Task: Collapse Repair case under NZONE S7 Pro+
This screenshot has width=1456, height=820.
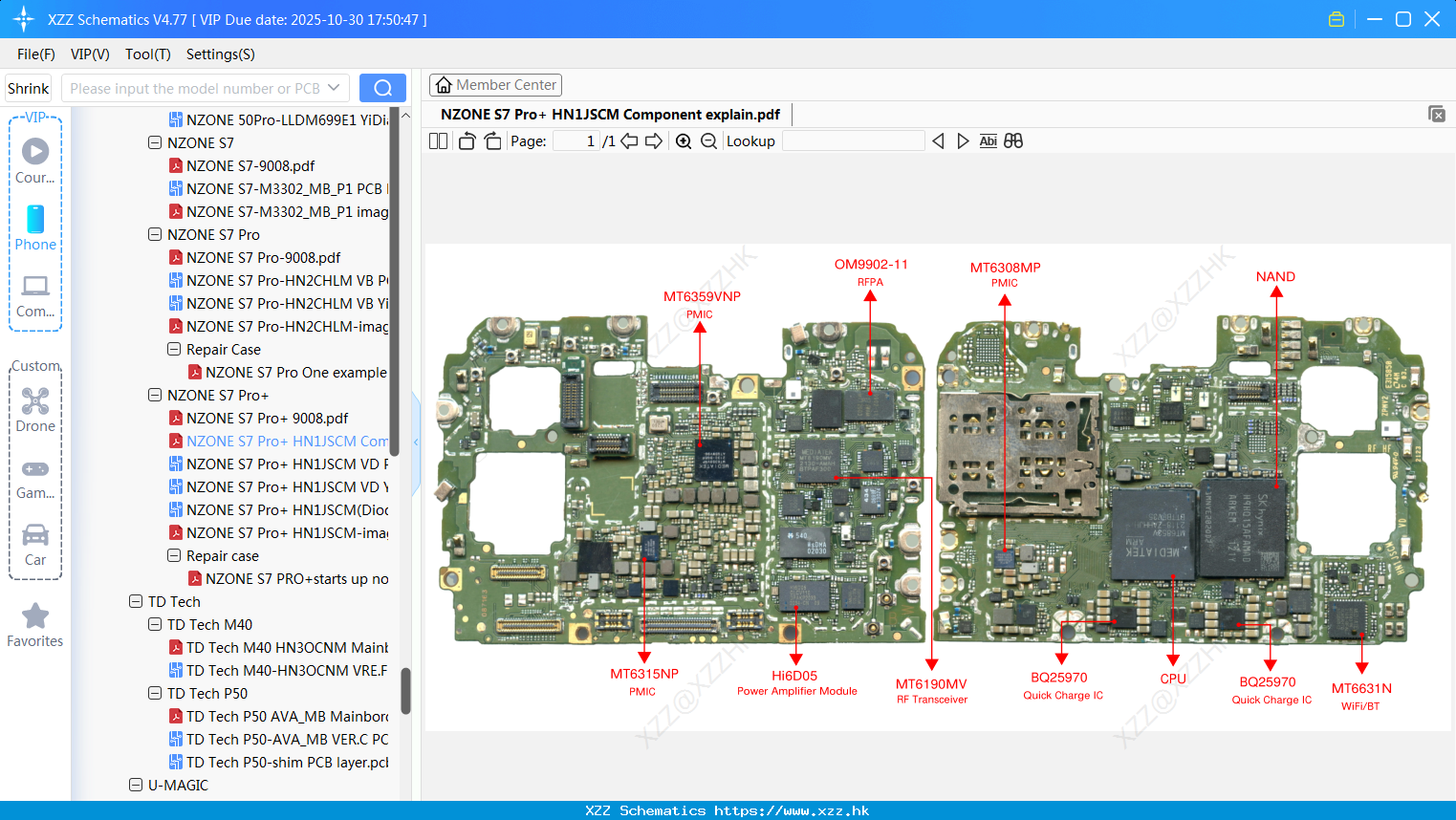Action: [174, 555]
